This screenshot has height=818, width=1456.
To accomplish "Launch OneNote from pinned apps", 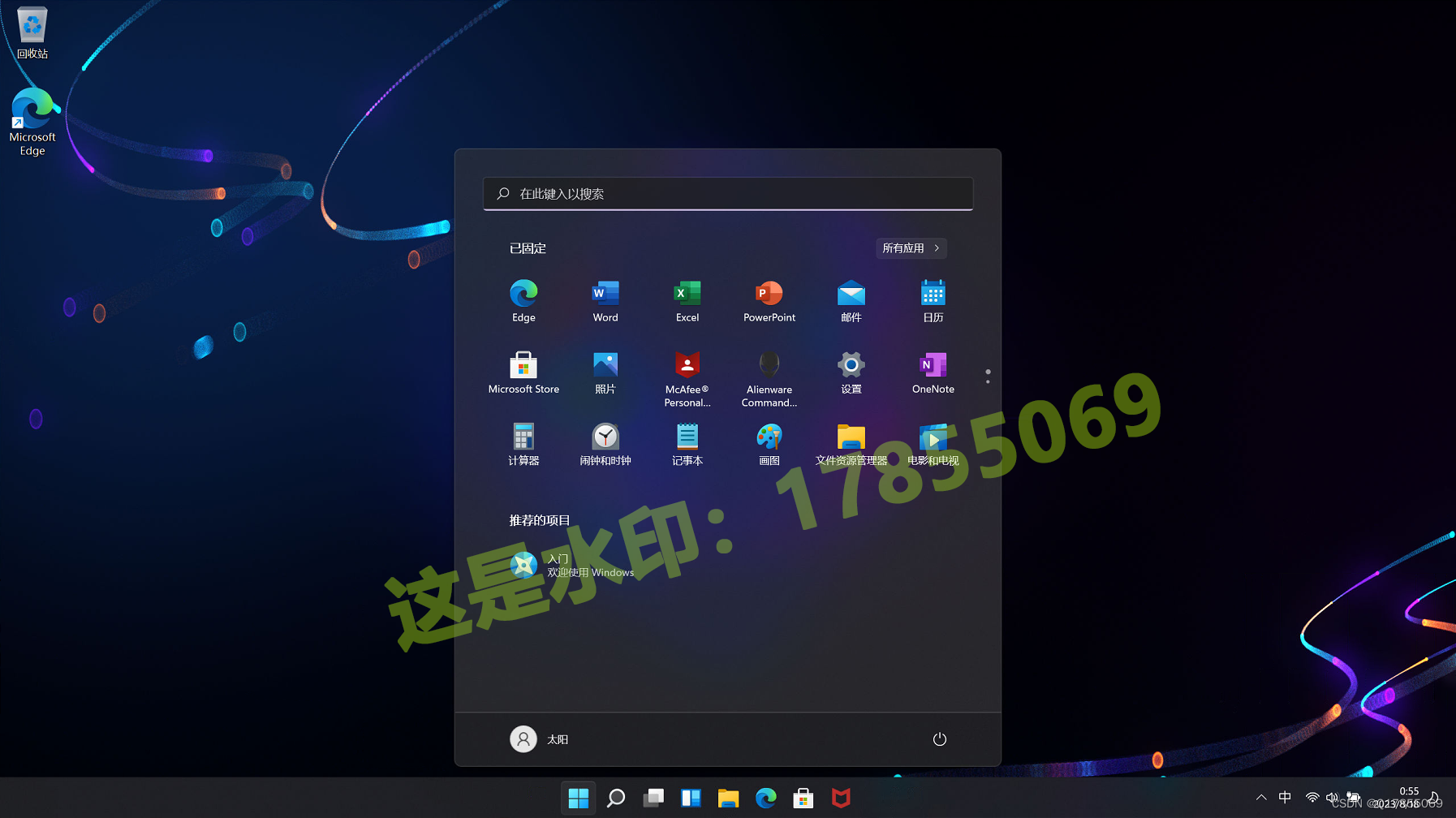I will pos(933,373).
